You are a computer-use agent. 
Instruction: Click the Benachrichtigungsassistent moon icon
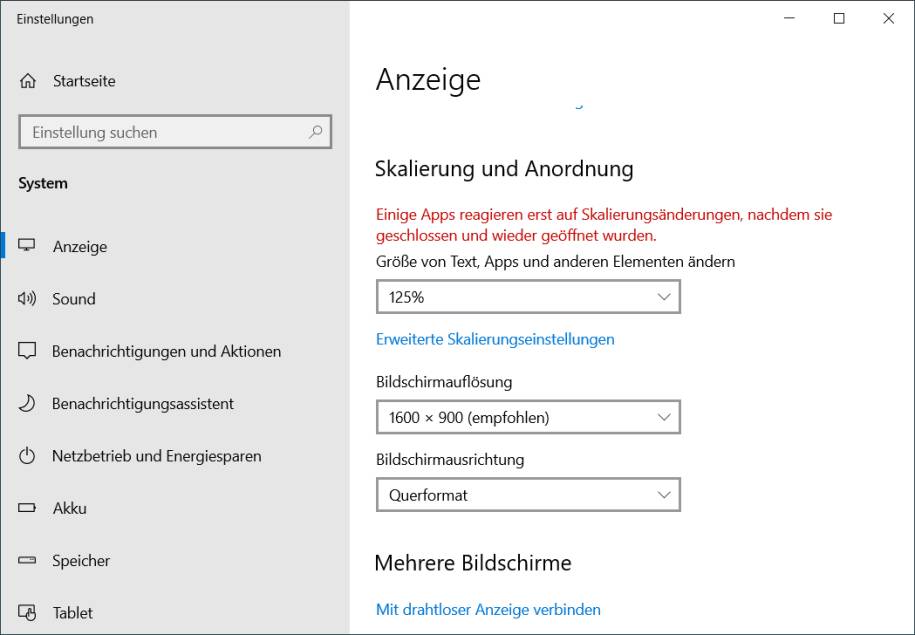click(x=28, y=404)
